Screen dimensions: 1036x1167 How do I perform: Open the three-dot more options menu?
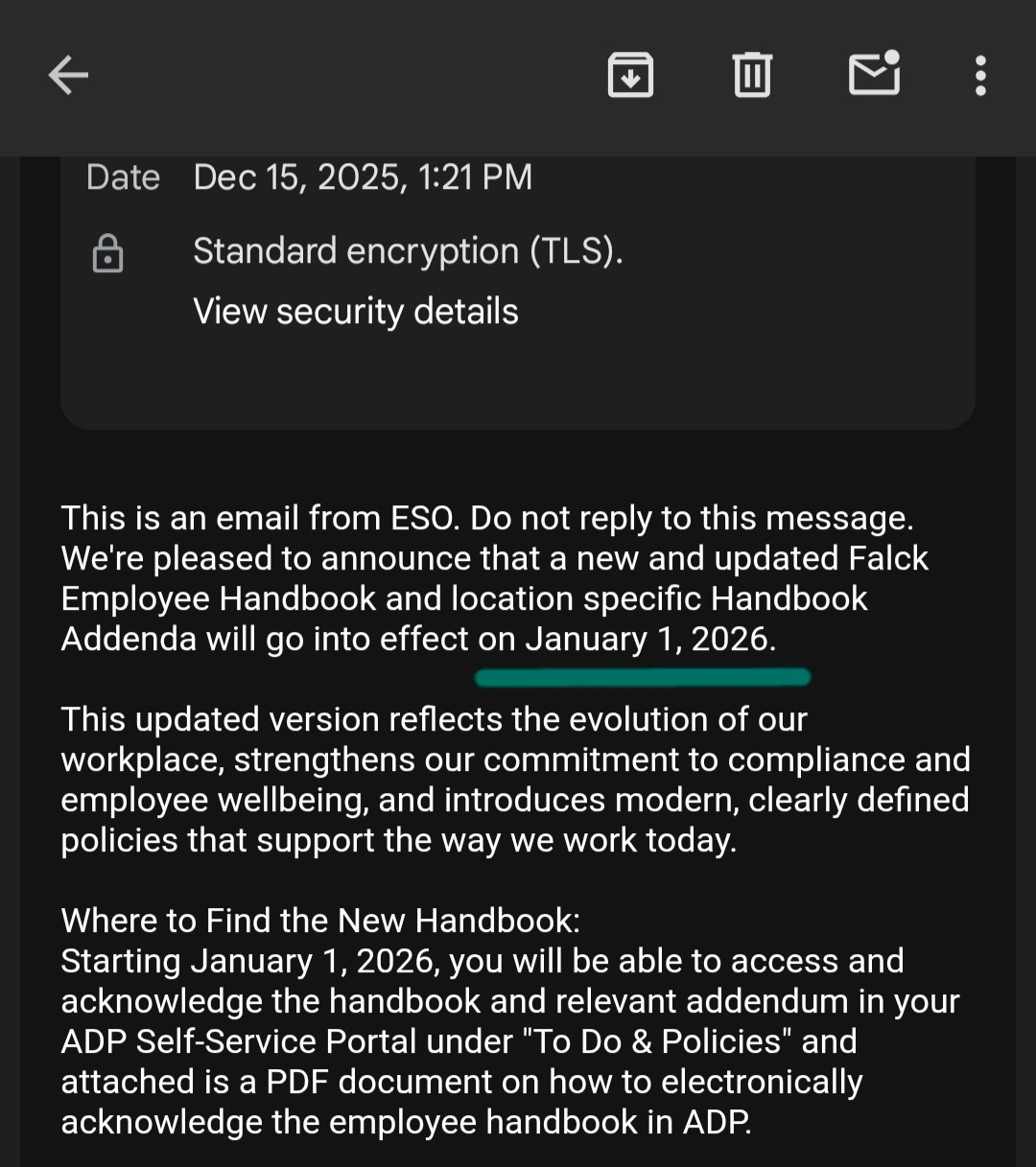click(x=979, y=75)
